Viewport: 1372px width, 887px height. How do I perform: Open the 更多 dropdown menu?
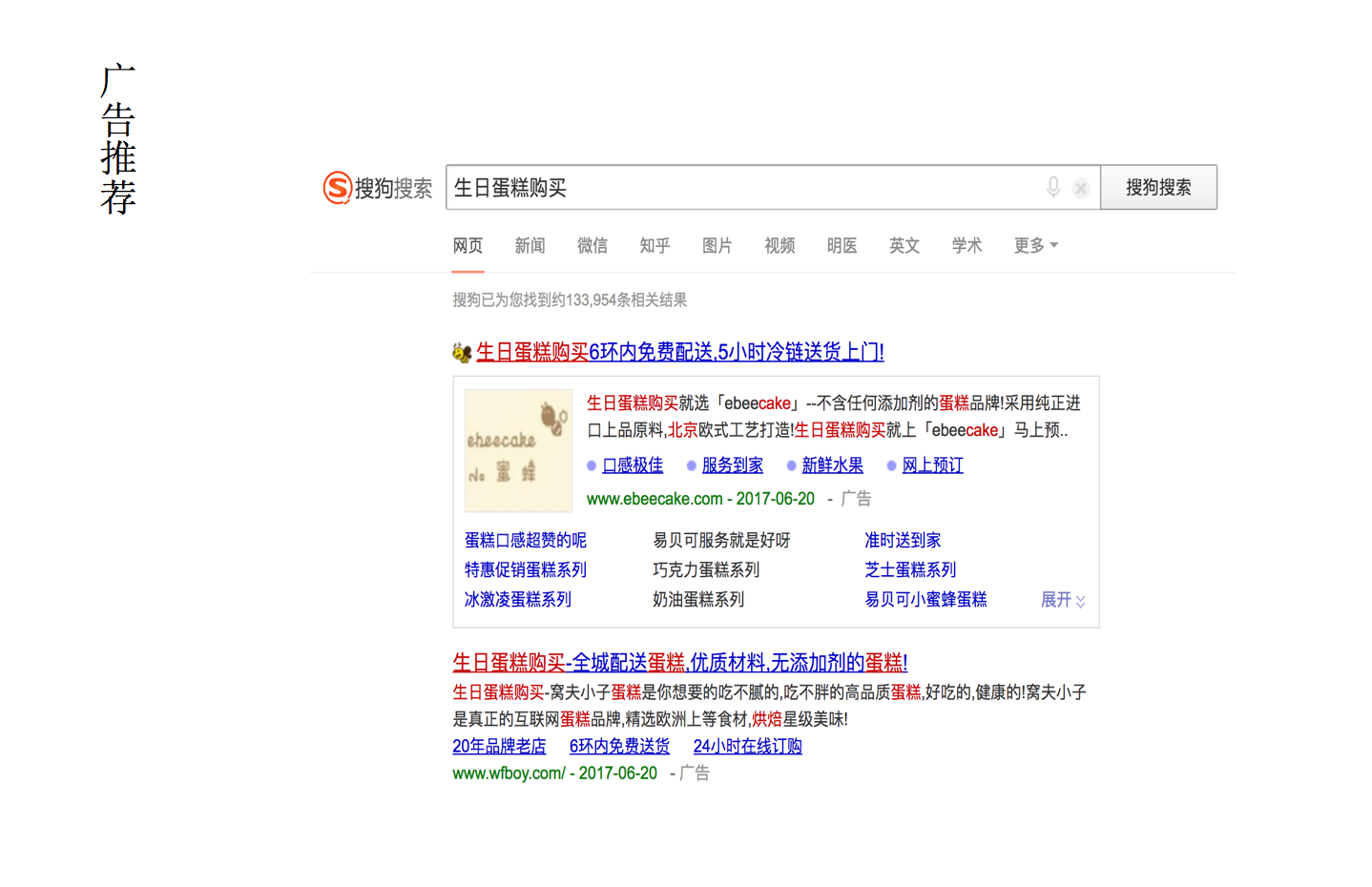pos(1036,246)
